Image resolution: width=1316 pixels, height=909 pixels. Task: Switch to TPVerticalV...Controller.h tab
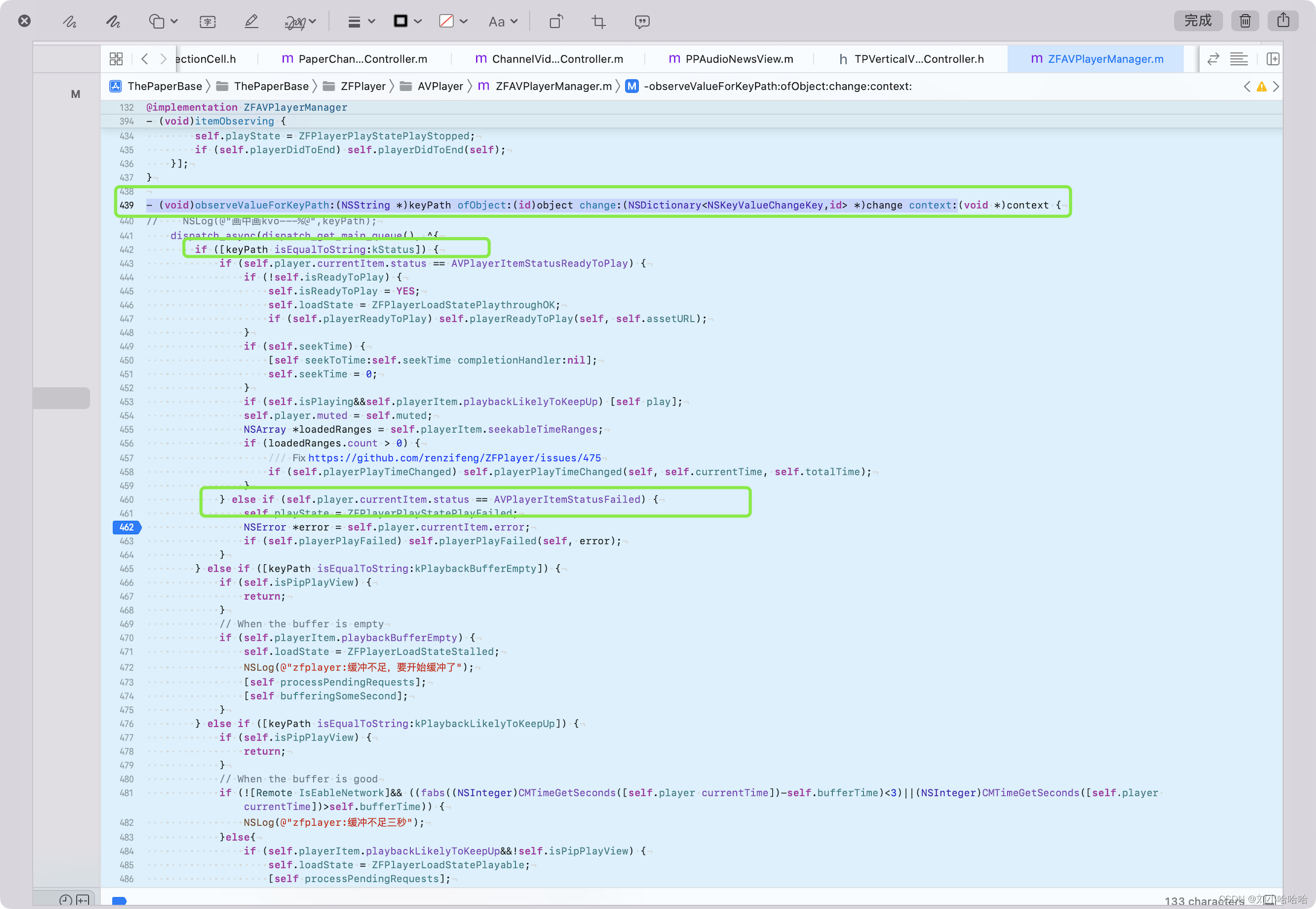[x=911, y=59]
